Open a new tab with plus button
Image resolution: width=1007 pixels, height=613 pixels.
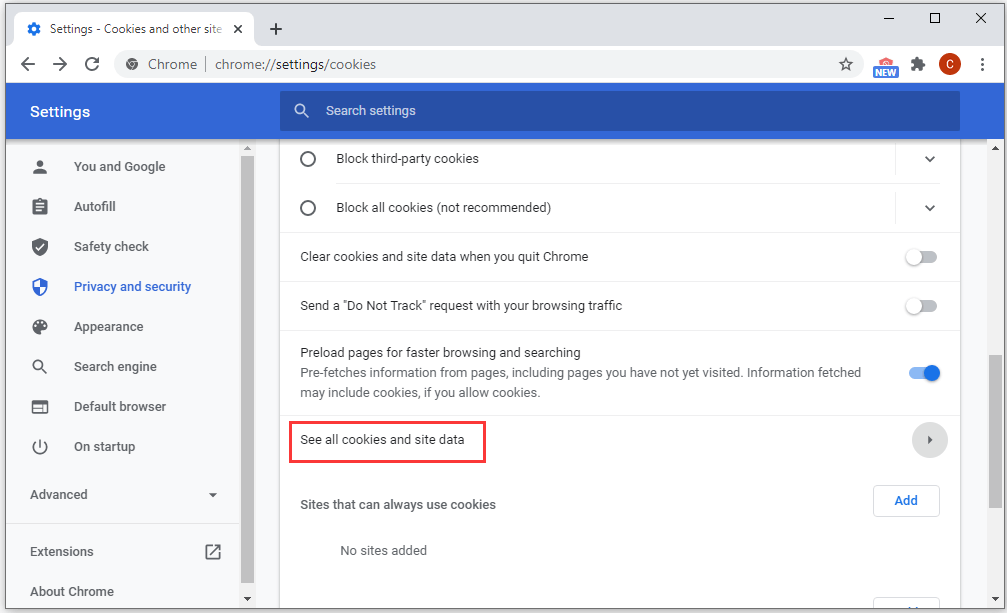(276, 29)
